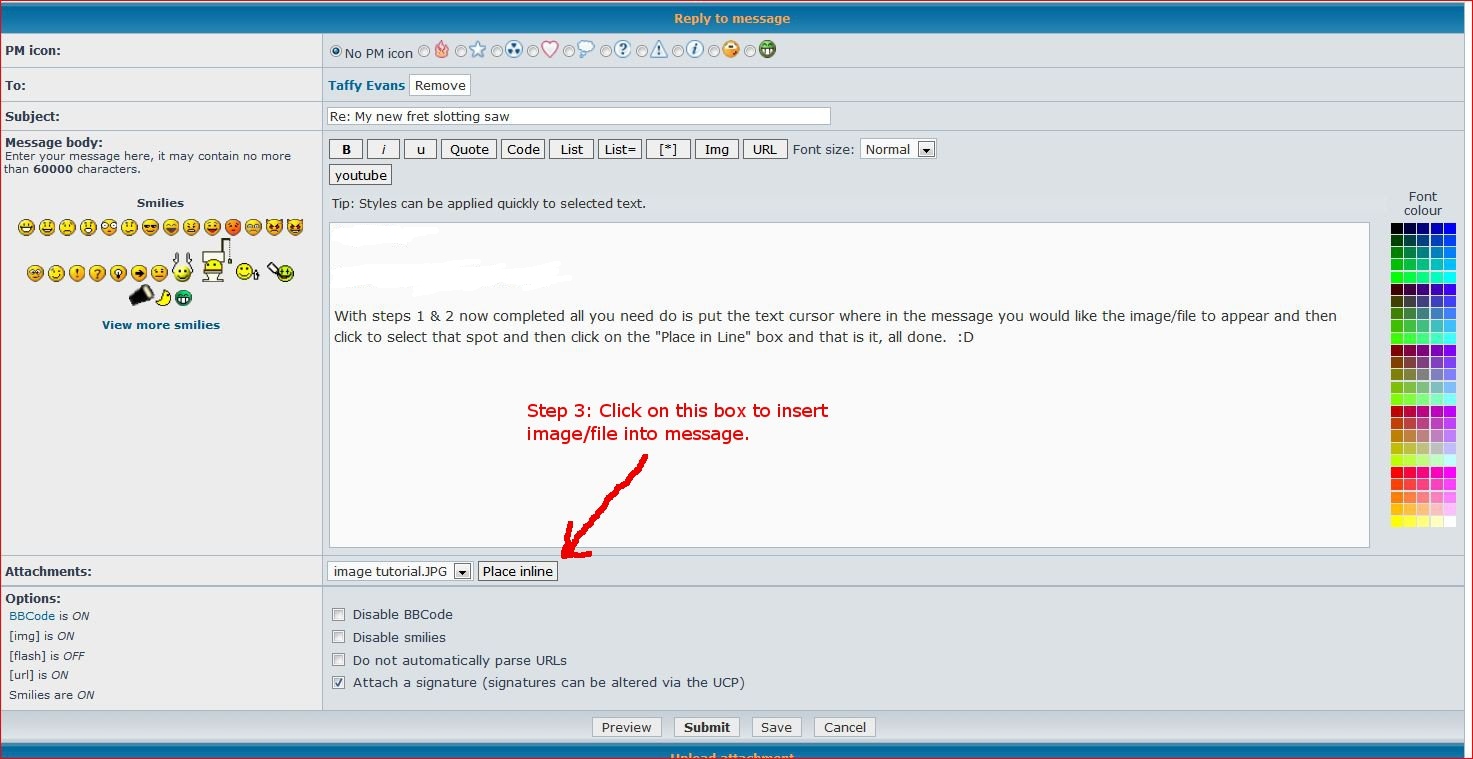Viewport: 1473px width, 759px height.
Task: Uncheck the Attach a signature checkbox
Action: point(339,683)
